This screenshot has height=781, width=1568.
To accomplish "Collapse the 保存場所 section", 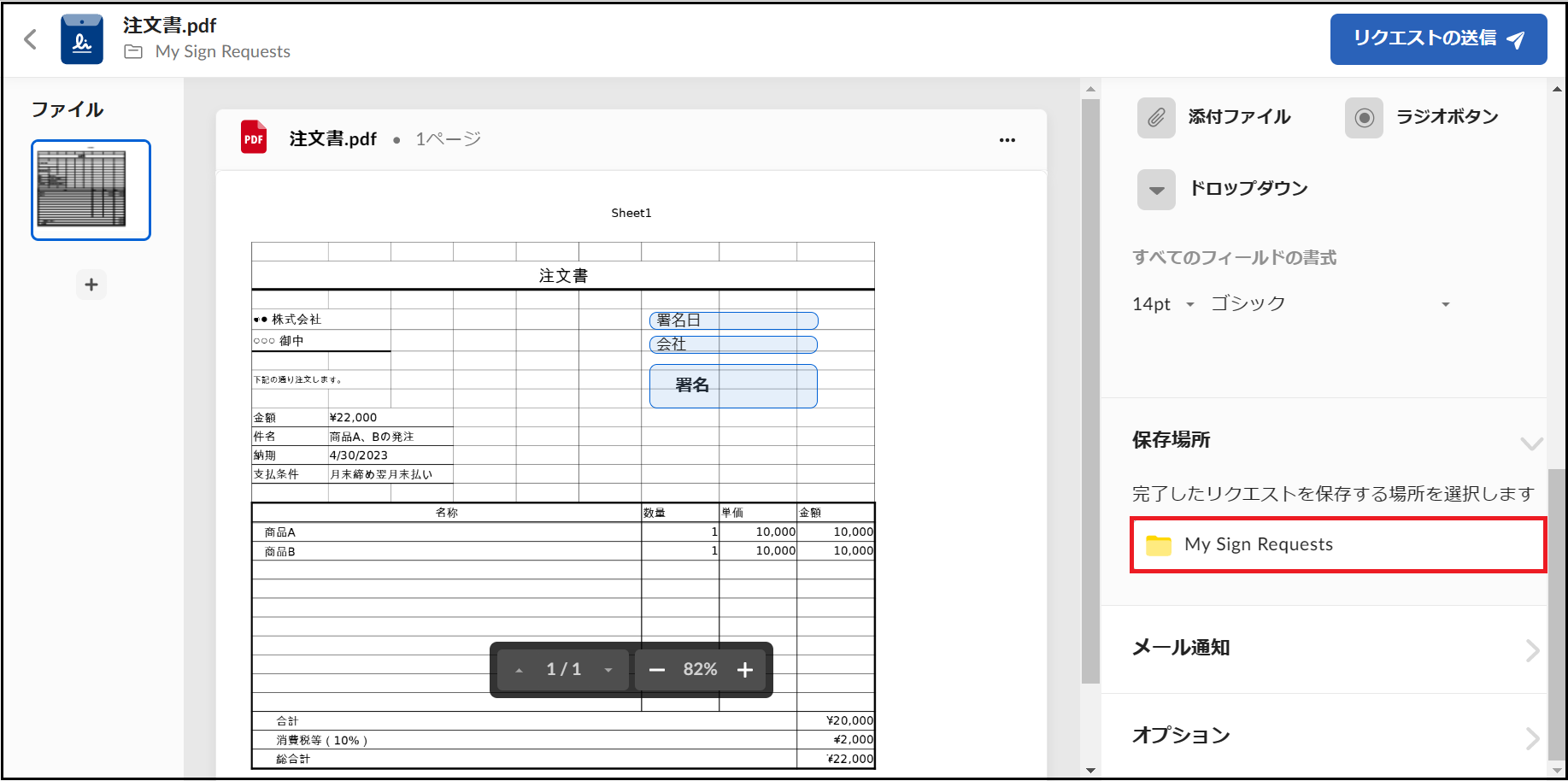I will pyautogui.click(x=1530, y=443).
